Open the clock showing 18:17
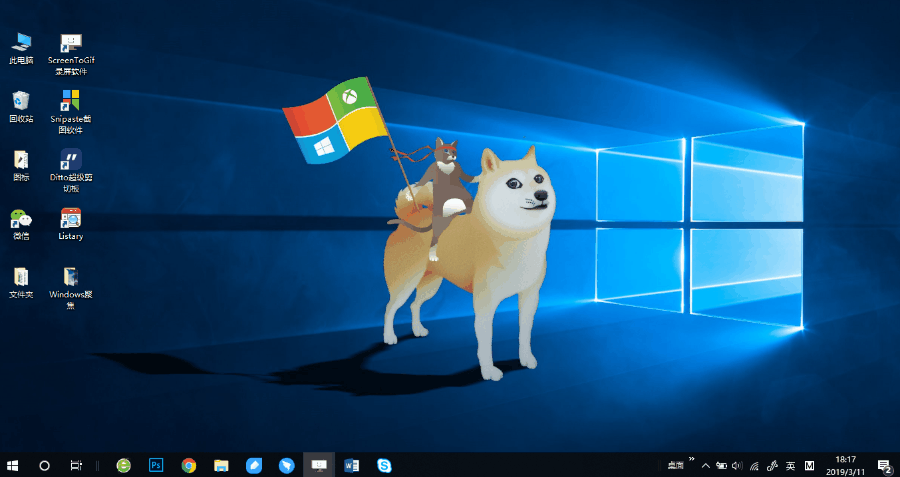 (x=845, y=465)
